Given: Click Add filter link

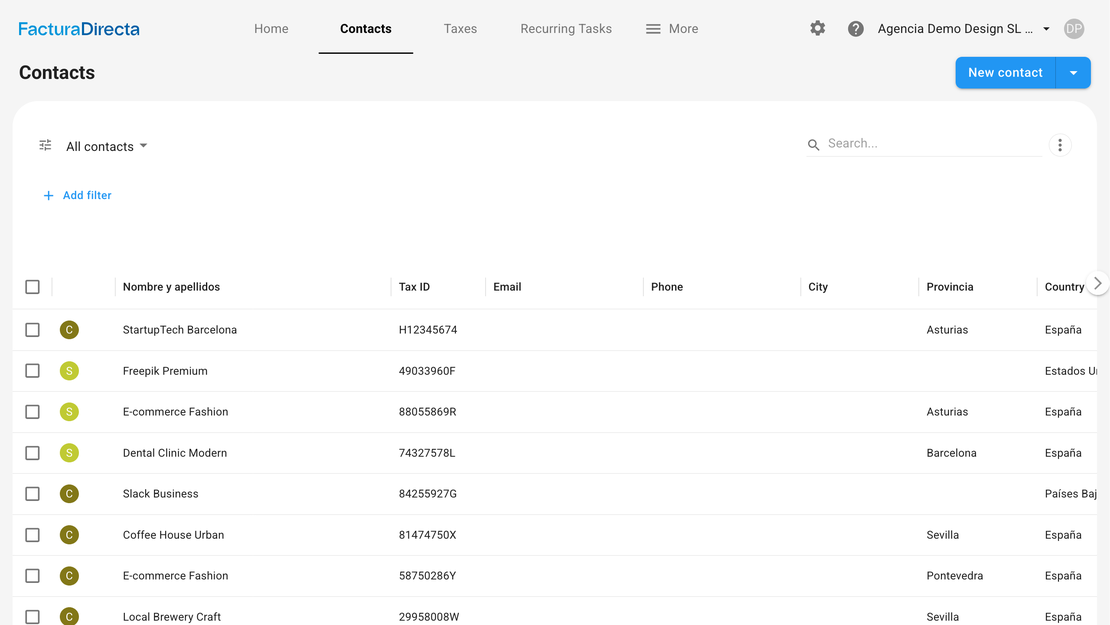Looking at the screenshot, I should pyautogui.click(x=78, y=196).
